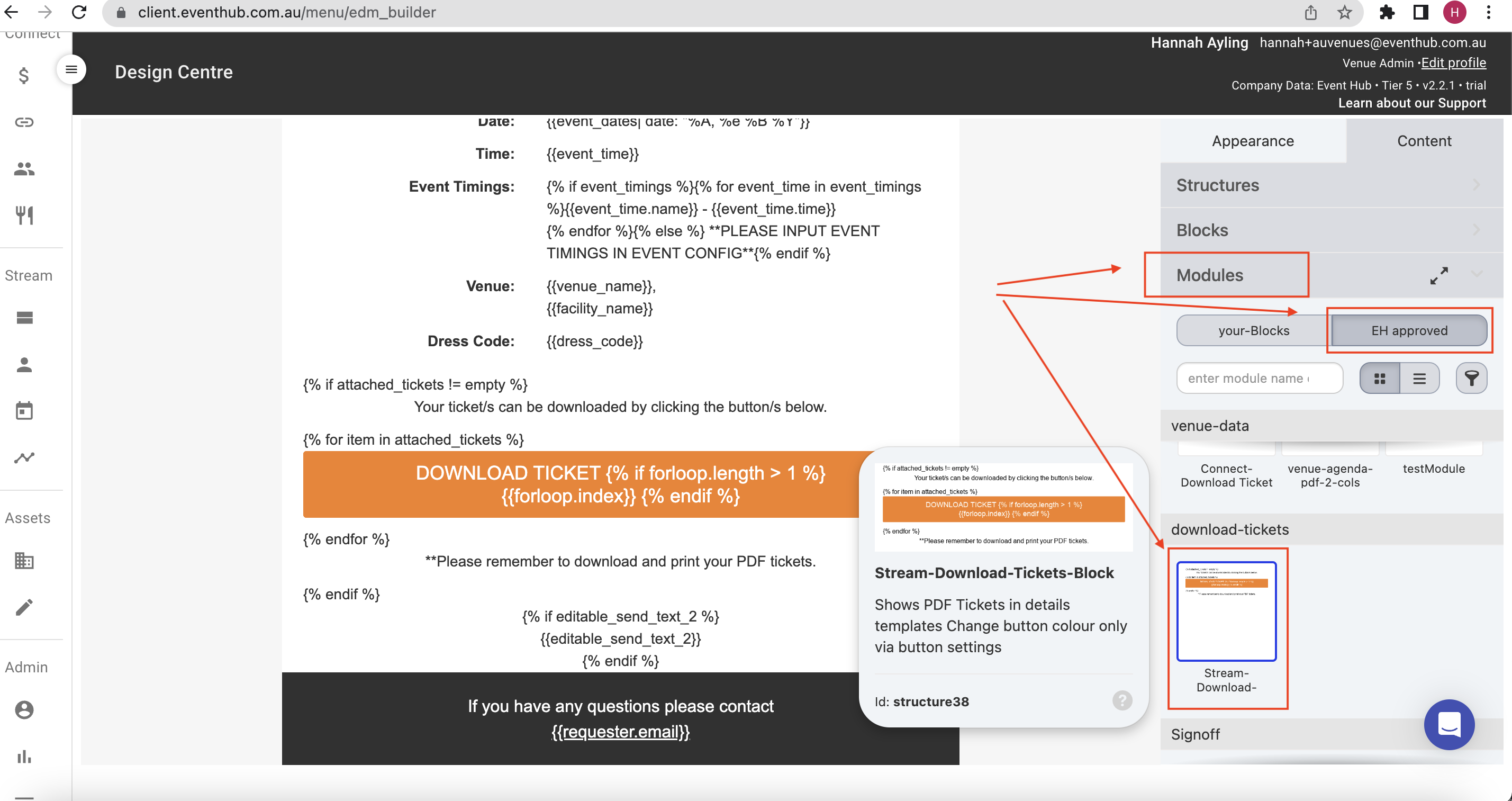1512x801 pixels.
Task: Collapse the Modules section chevron
Action: pyautogui.click(x=1478, y=274)
